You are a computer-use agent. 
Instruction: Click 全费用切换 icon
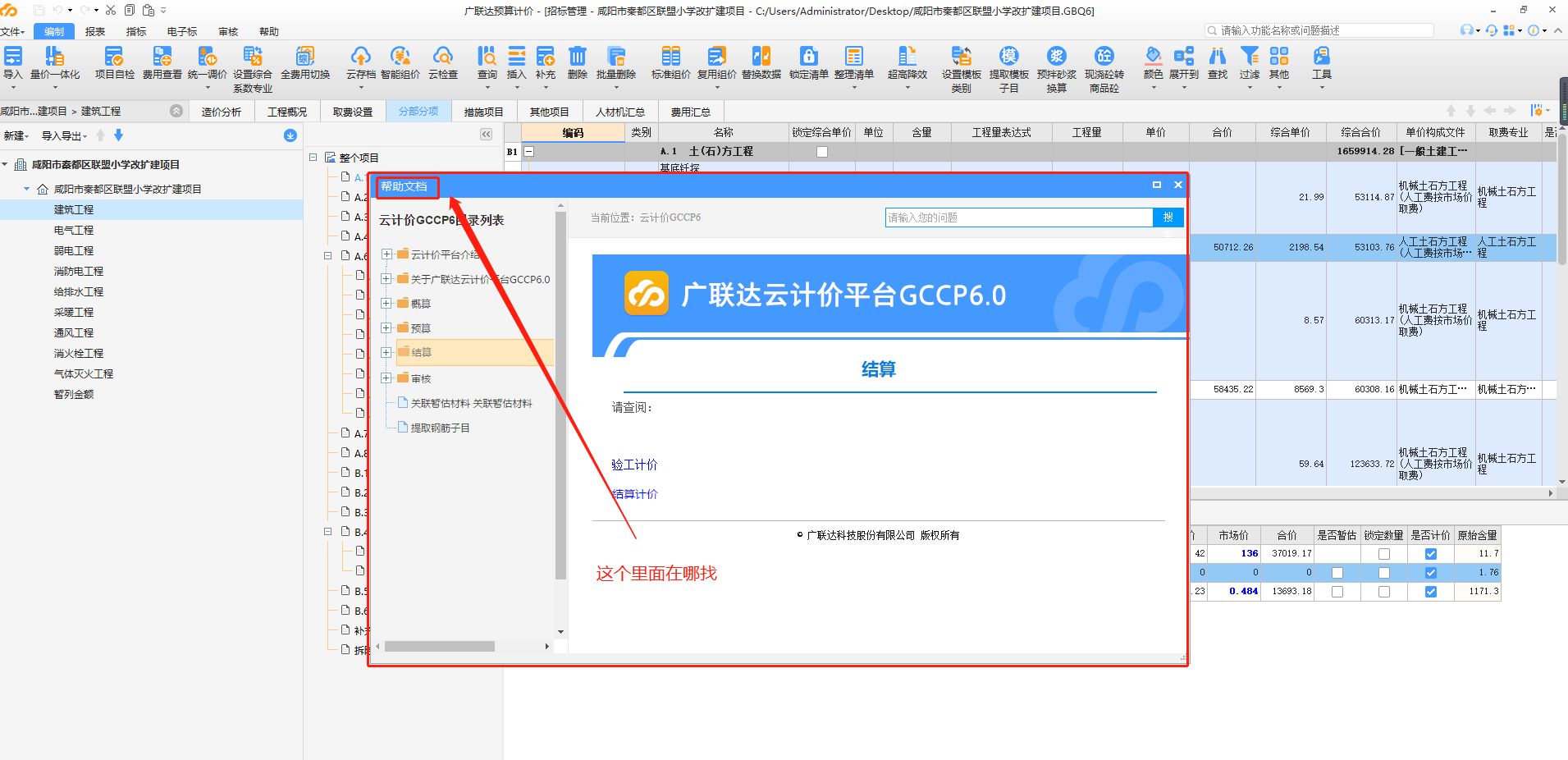(x=305, y=56)
